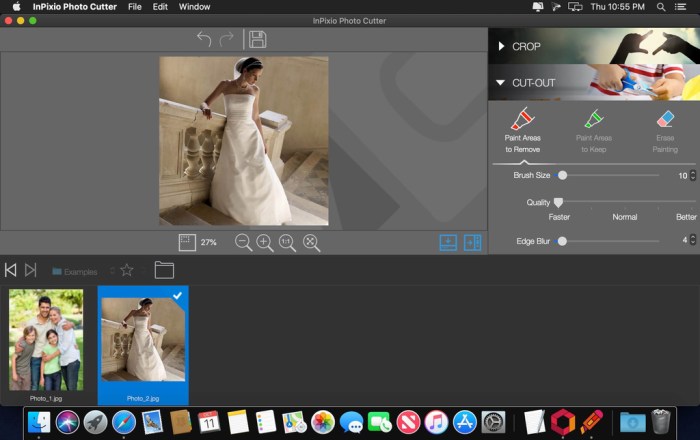Open the Edit menu

pyautogui.click(x=160, y=7)
